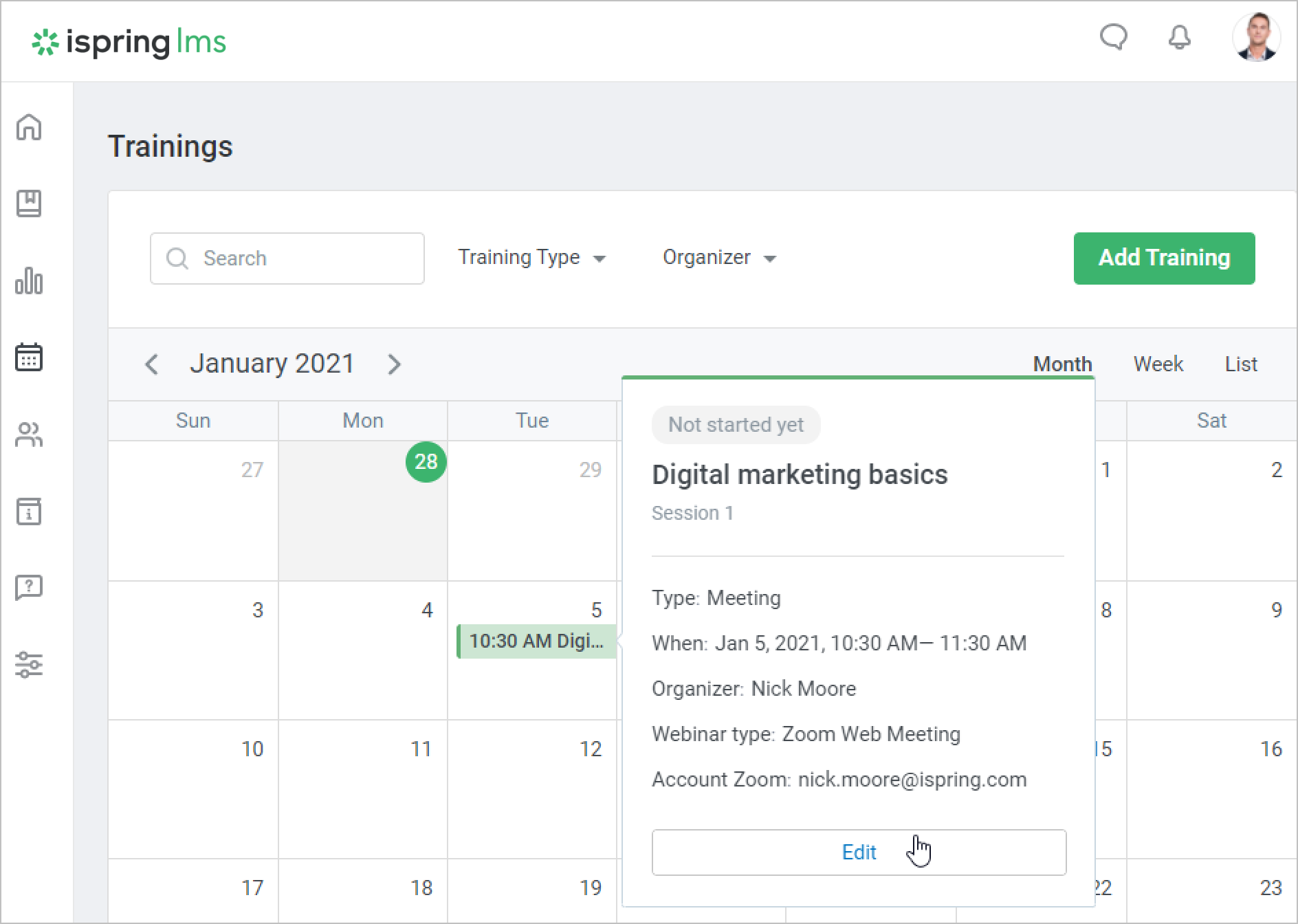Select the calendar icon in sidebar

(x=29, y=357)
